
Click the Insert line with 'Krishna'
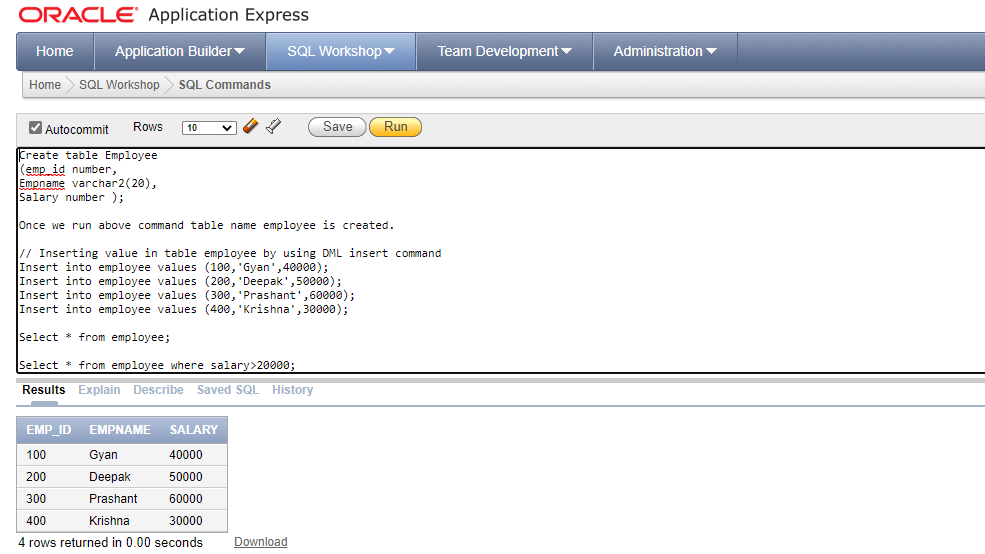click(x=183, y=309)
